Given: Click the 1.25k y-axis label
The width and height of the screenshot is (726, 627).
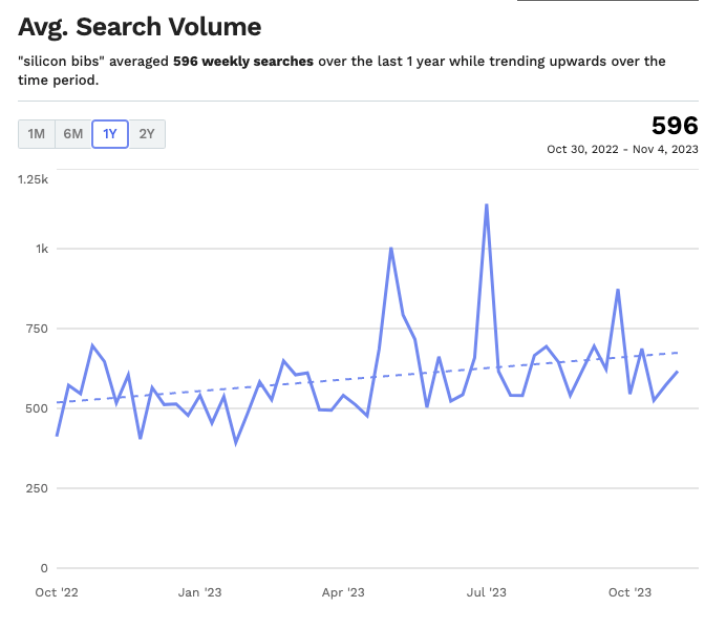Looking at the screenshot, I should pyautogui.click(x=33, y=179).
